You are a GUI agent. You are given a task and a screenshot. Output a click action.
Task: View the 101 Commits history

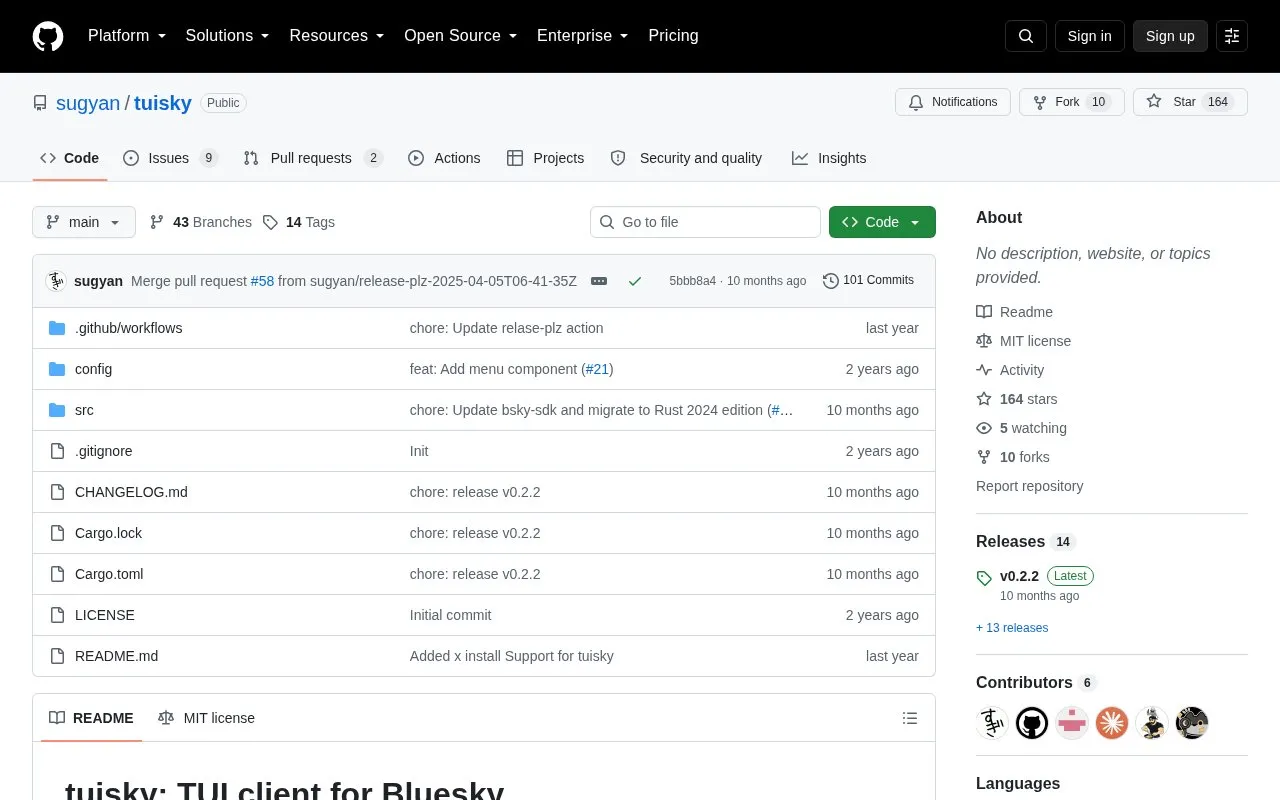(x=868, y=281)
